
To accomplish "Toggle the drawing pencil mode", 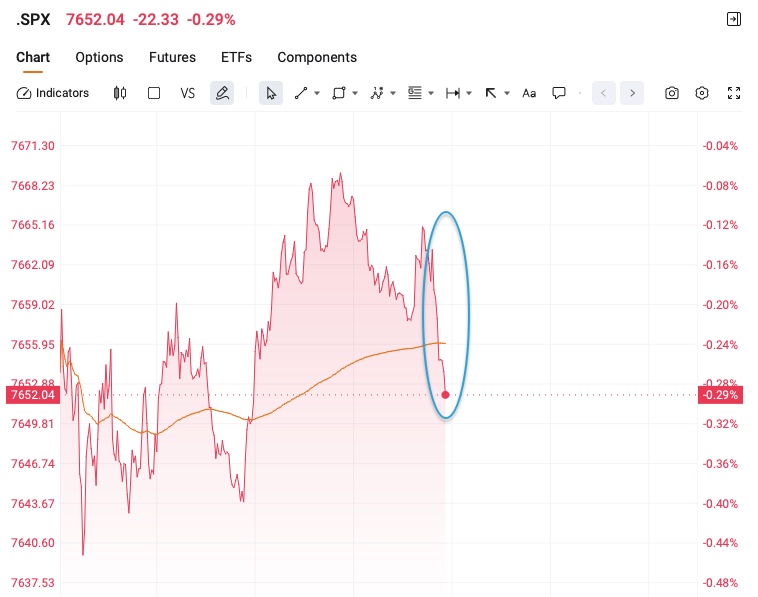I will click(222, 93).
